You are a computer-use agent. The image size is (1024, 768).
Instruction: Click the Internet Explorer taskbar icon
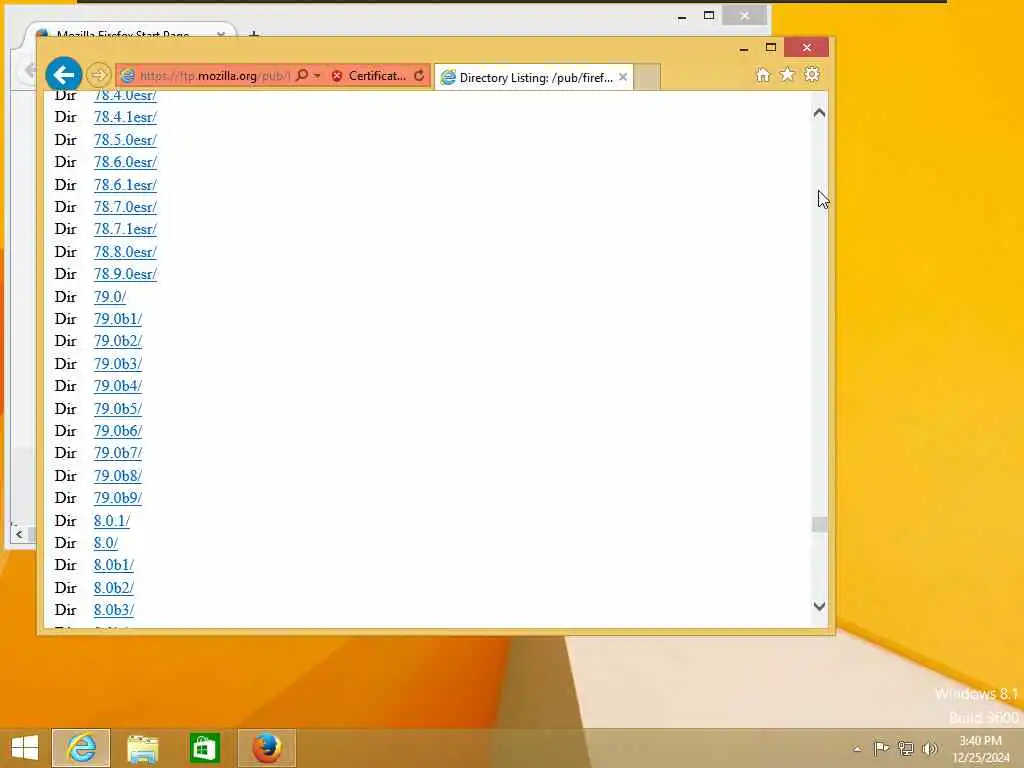pyautogui.click(x=81, y=748)
